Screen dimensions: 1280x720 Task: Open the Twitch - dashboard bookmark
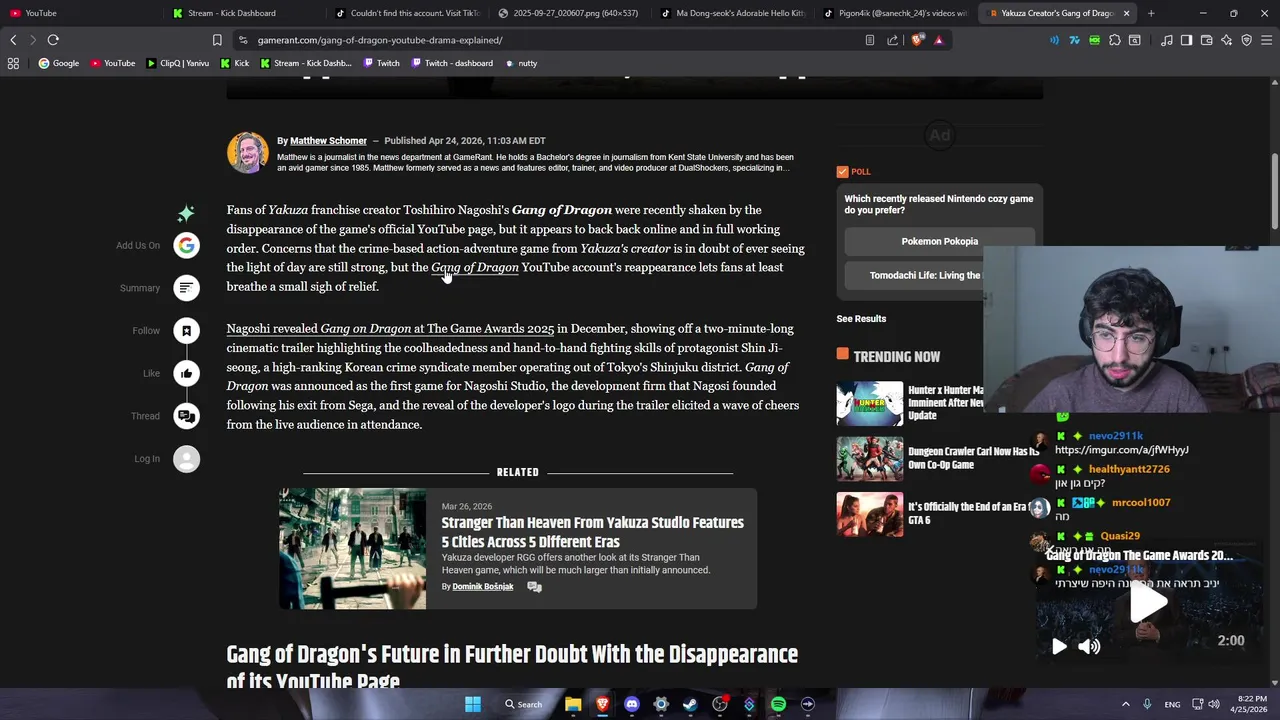point(451,63)
